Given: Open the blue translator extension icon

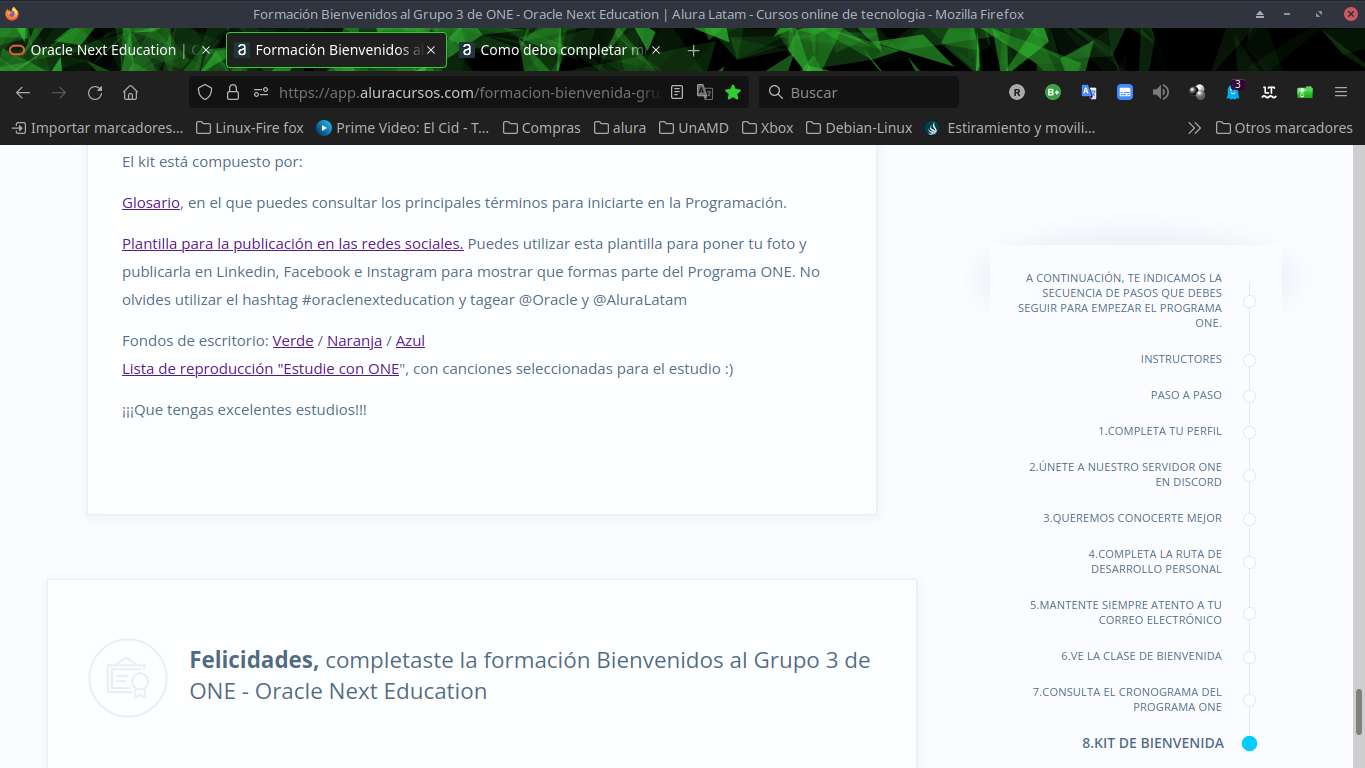Looking at the screenshot, I should 1089,92.
